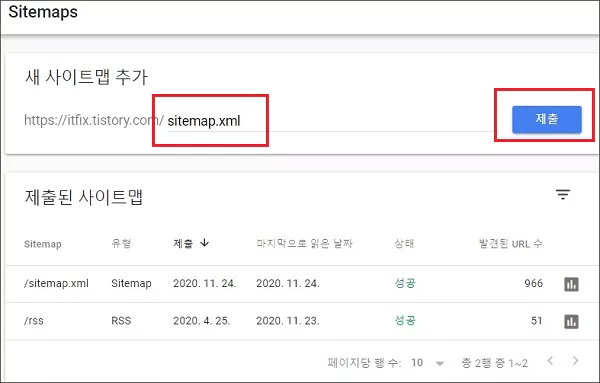
Task: Click the https://itfix.tistory.com/ URL prefix
Action: click(x=94, y=120)
